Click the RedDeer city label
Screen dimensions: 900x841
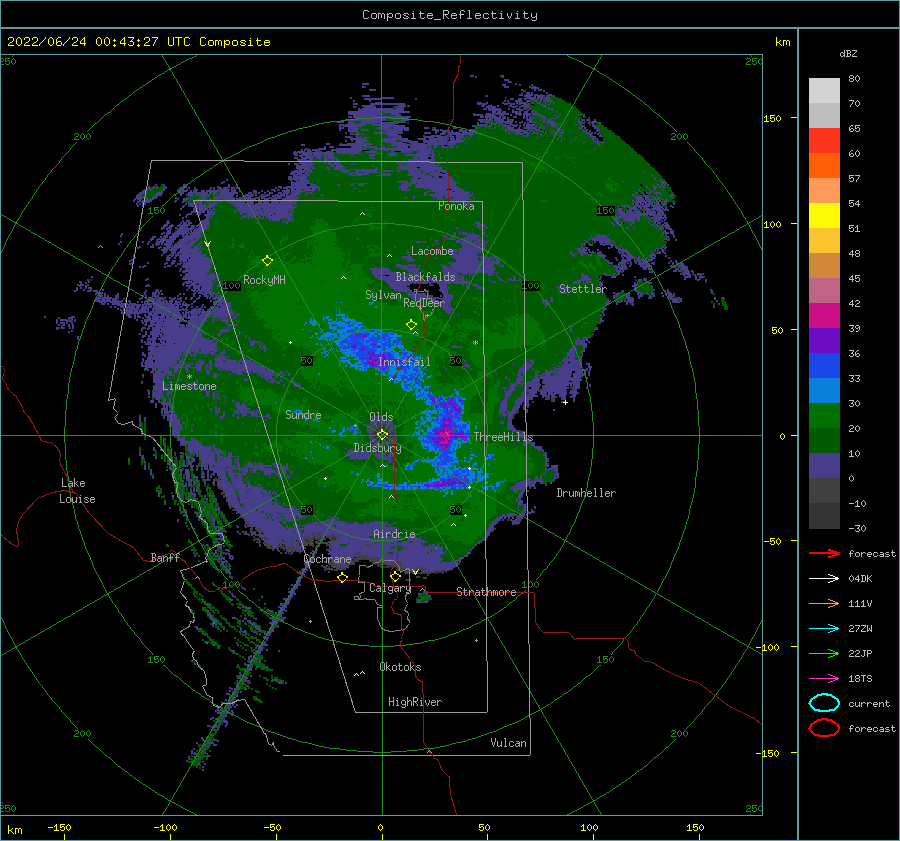(424, 303)
